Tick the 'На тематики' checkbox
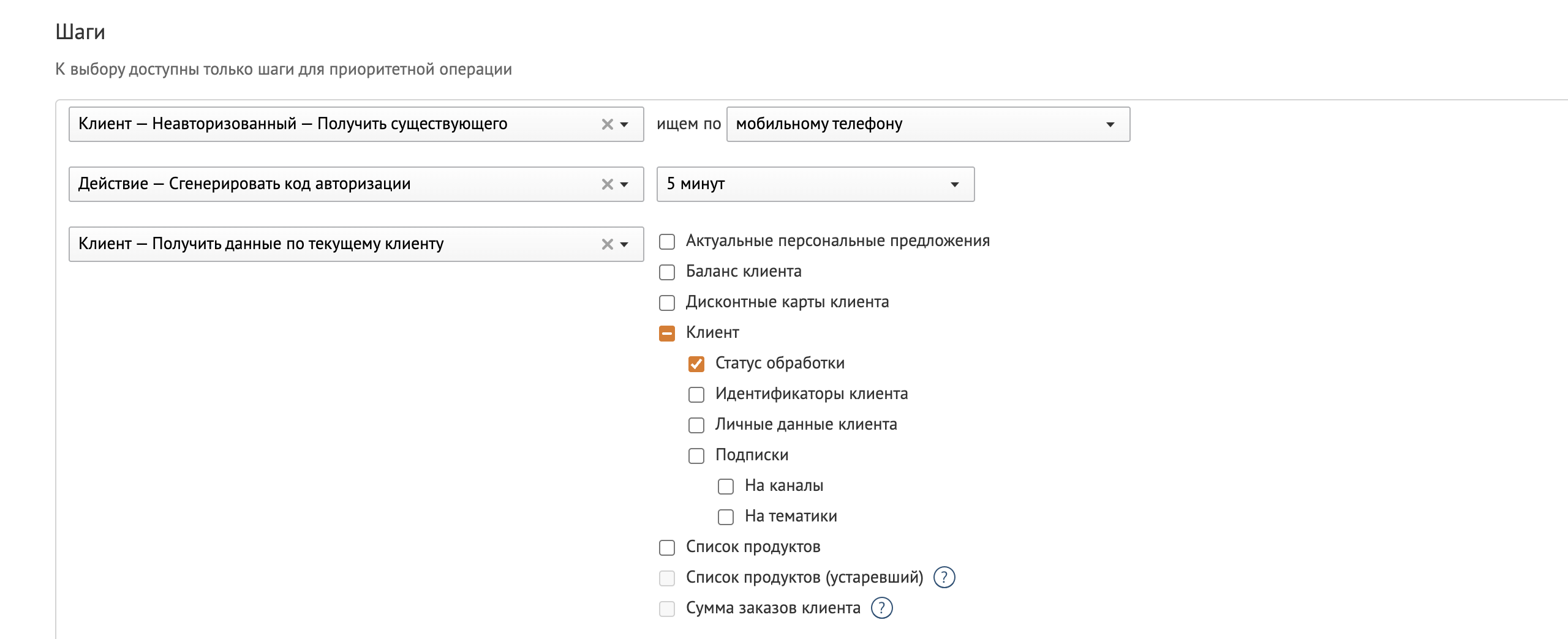The image size is (1568, 639). pyautogui.click(x=726, y=517)
